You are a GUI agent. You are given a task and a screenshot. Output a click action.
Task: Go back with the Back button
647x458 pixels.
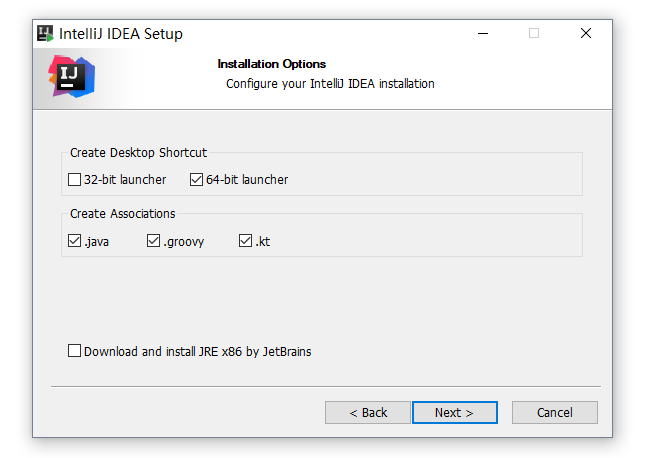click(x=368, y=412)
